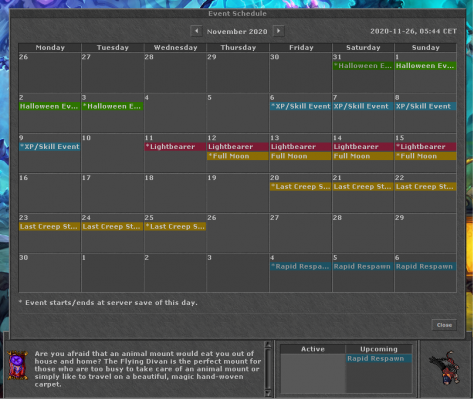The width and height of the screenshot is (474, 400).
Task: Click the scrollbar up arrow in description
Action: (x=268, y=345)
